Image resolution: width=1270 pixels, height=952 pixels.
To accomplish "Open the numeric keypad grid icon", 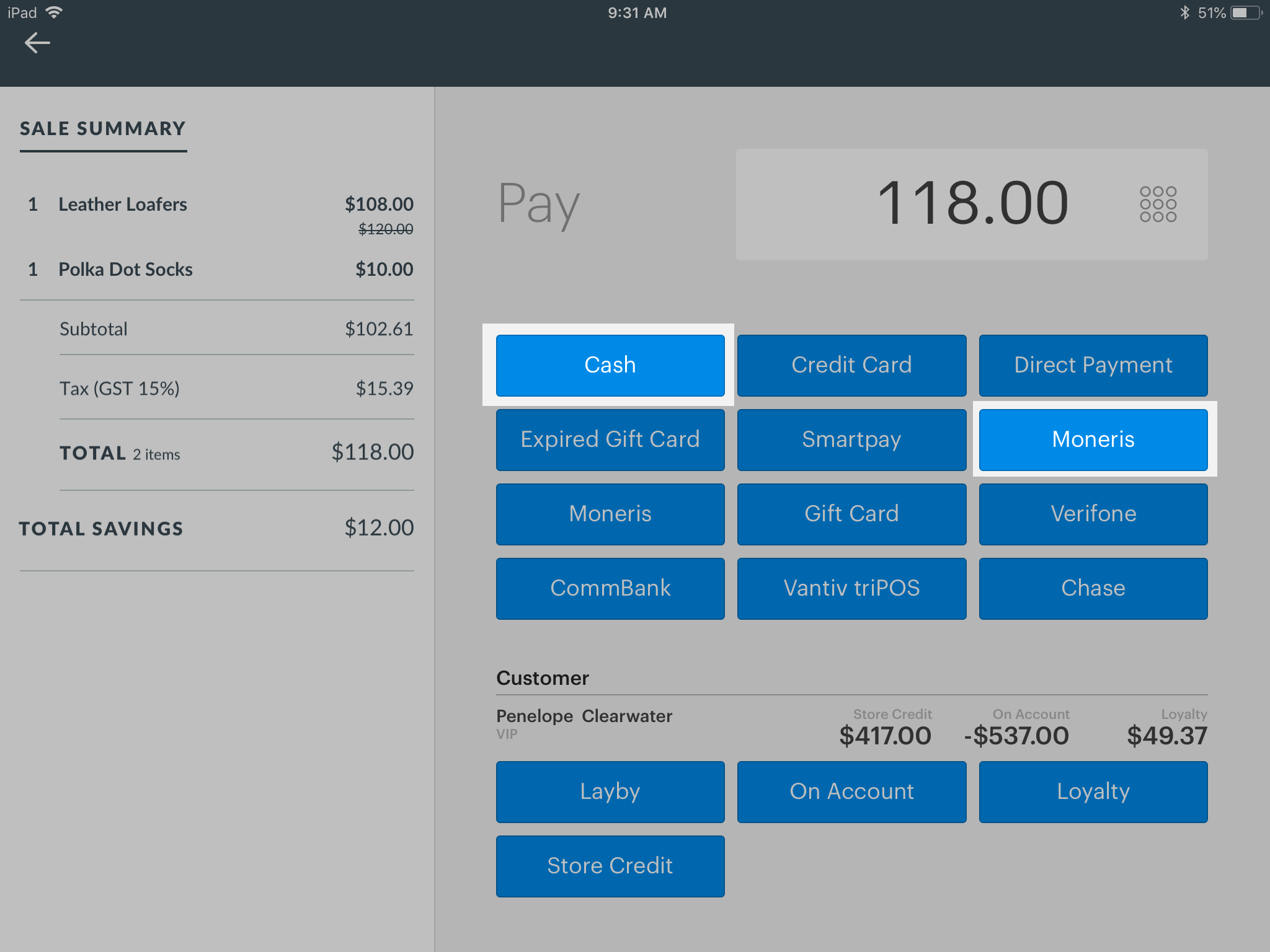I will pyautogui.click(x=1157, y=204).
